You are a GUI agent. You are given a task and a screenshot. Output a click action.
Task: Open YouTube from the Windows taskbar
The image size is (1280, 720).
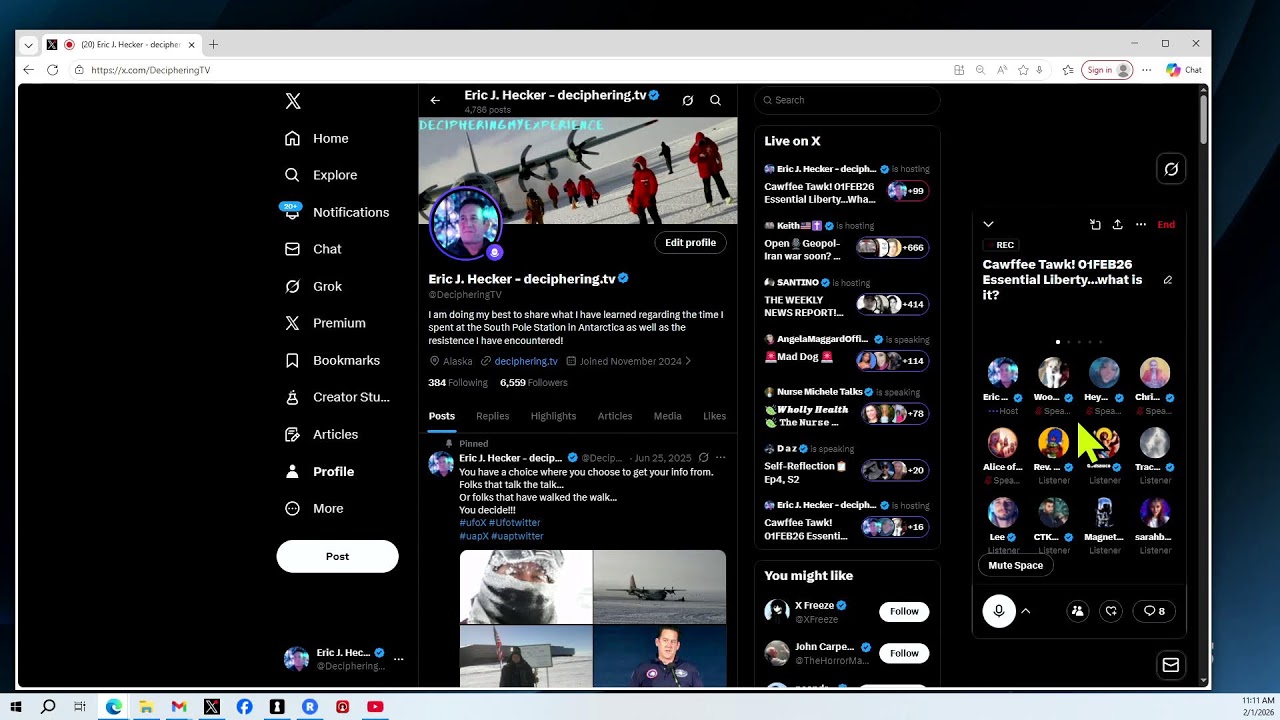point(375,707)
